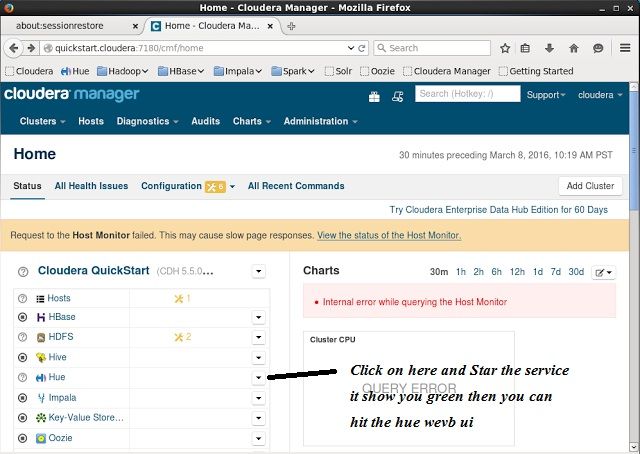The width and height of the screenshot is (640, 454).
Task: Click the HBase stopped status icon
Action: point(22,317)
